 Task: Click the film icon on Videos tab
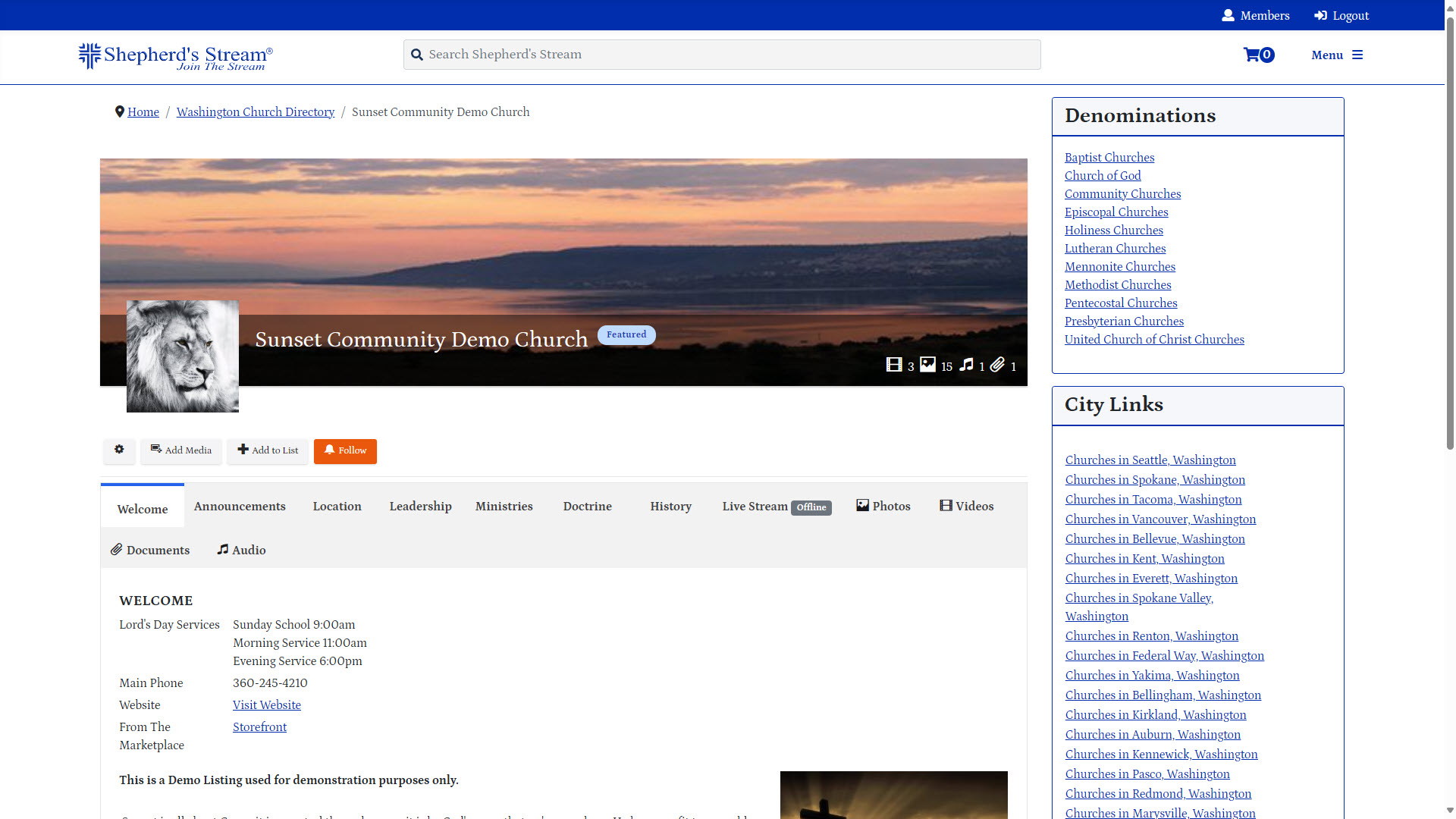(945, 504)
